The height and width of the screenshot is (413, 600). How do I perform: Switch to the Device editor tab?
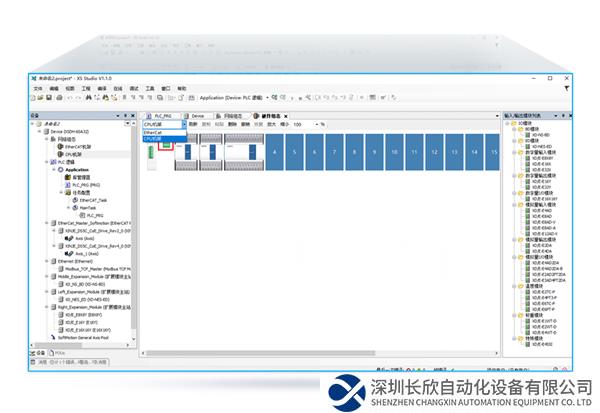click(x=198, y=116)
